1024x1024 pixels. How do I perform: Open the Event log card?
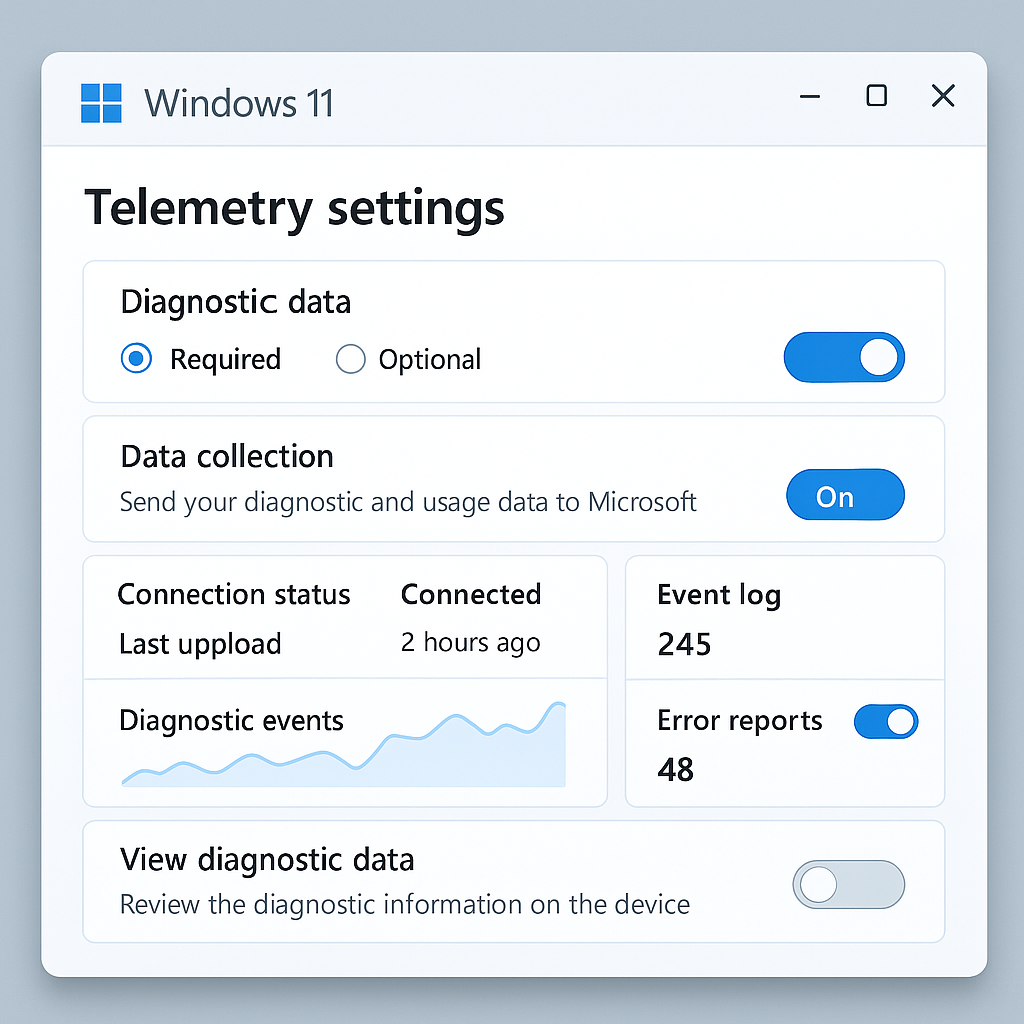(x=784, y=618)
